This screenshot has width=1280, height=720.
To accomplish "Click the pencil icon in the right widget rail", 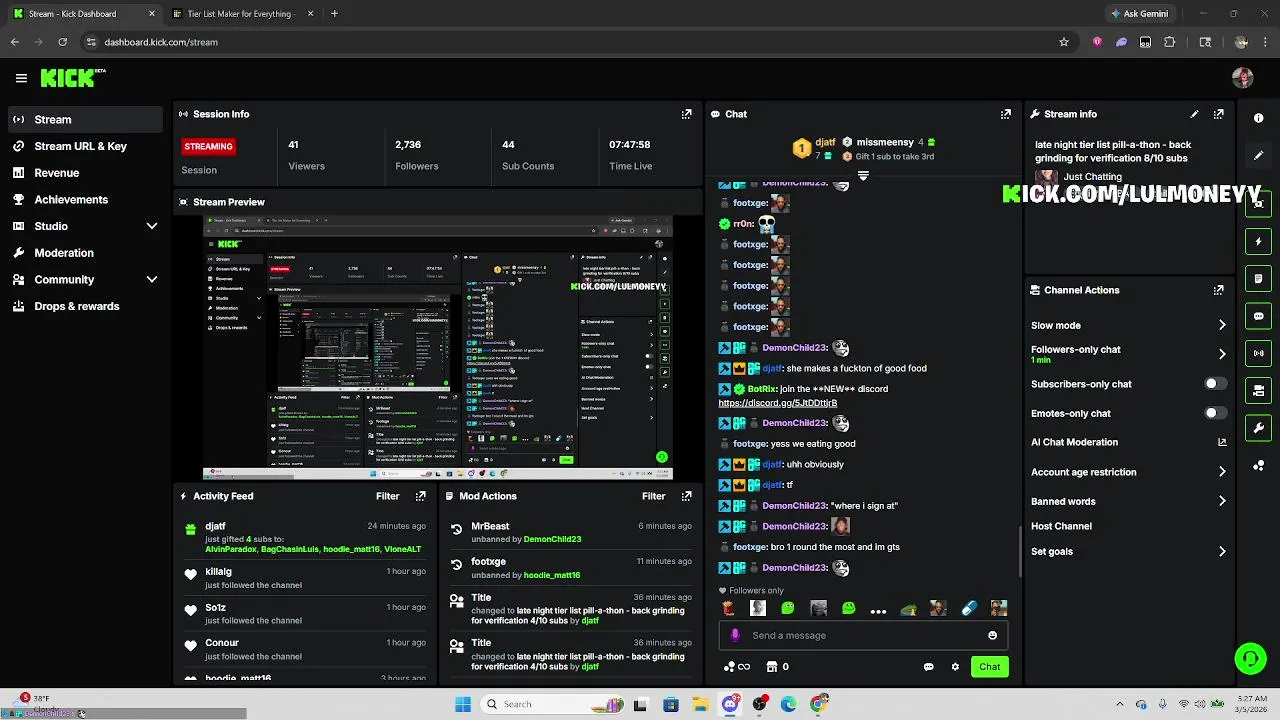I will [1258, 155].
